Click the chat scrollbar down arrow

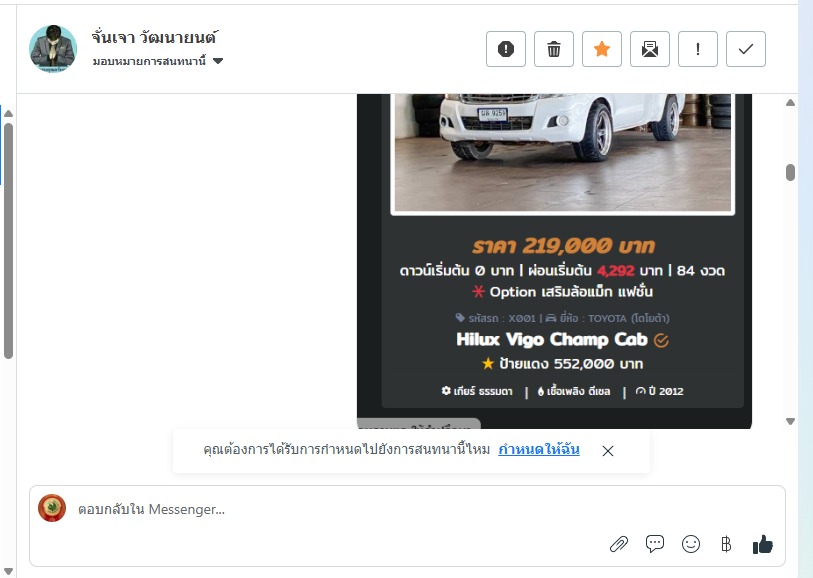point(790,421)
